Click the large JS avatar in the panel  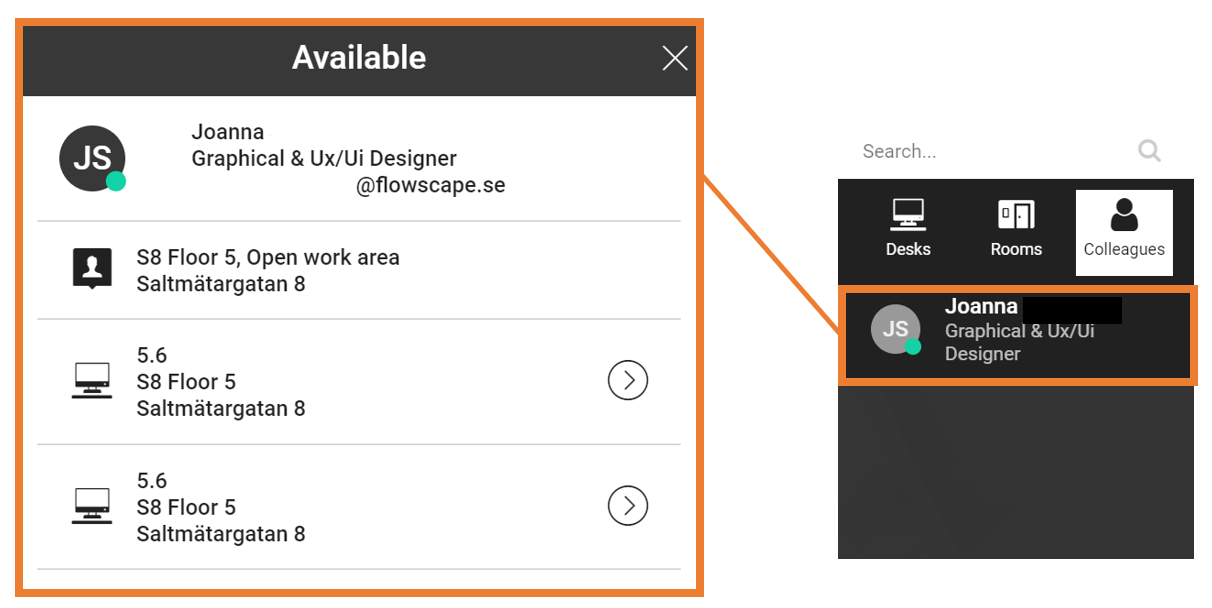[92, 158]
